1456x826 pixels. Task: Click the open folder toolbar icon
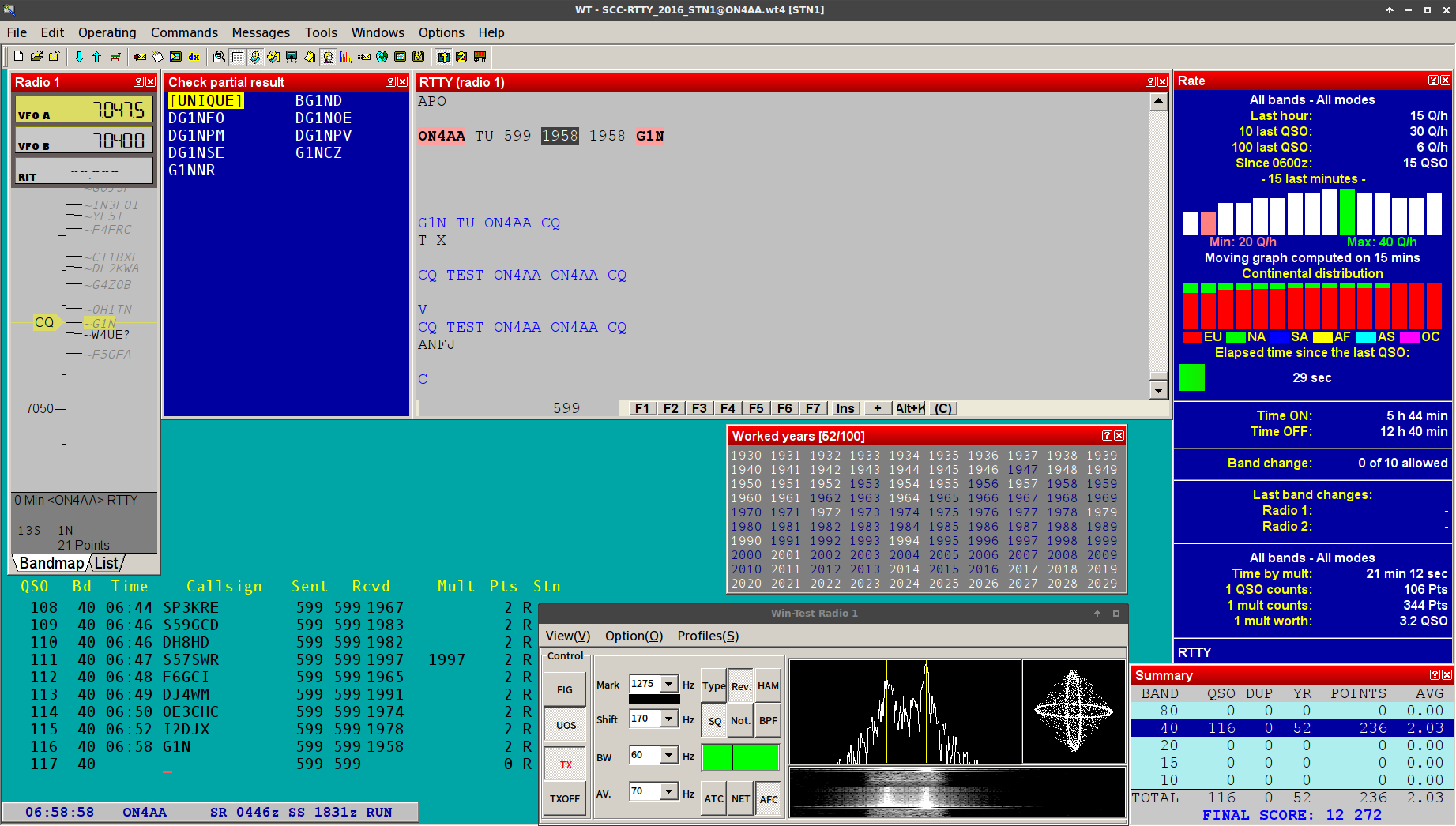(x=36, y=57)
